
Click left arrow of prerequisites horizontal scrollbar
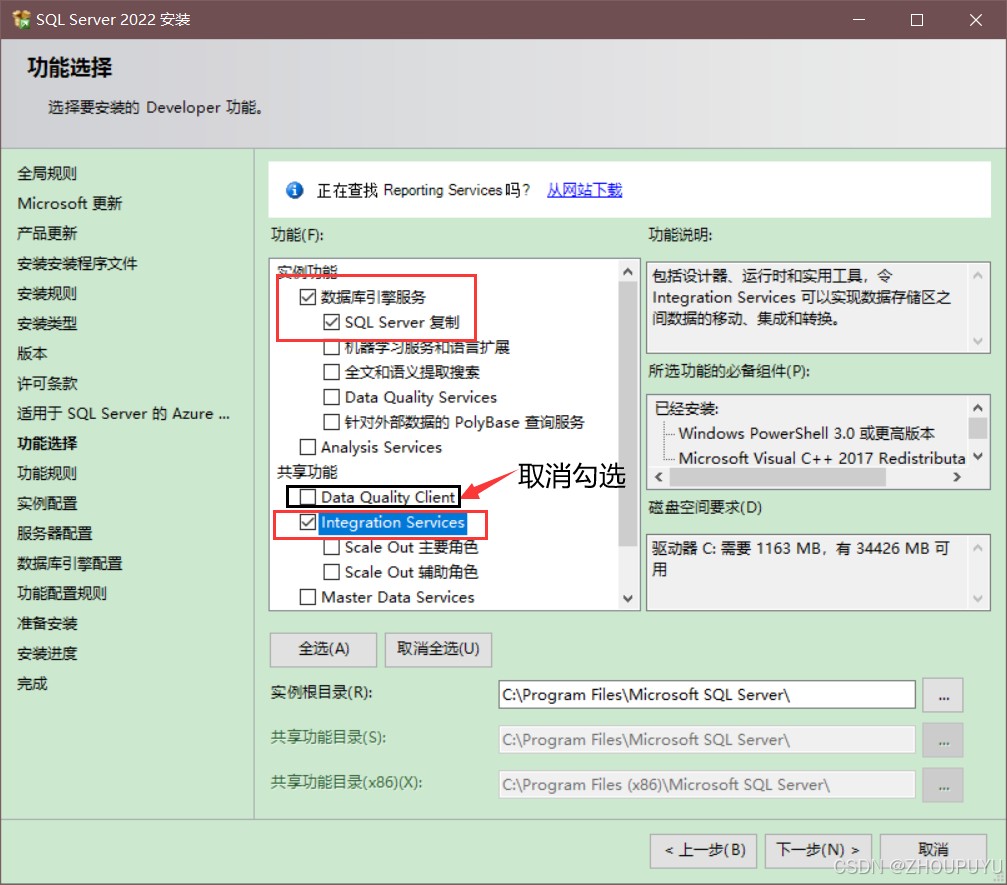657,478
